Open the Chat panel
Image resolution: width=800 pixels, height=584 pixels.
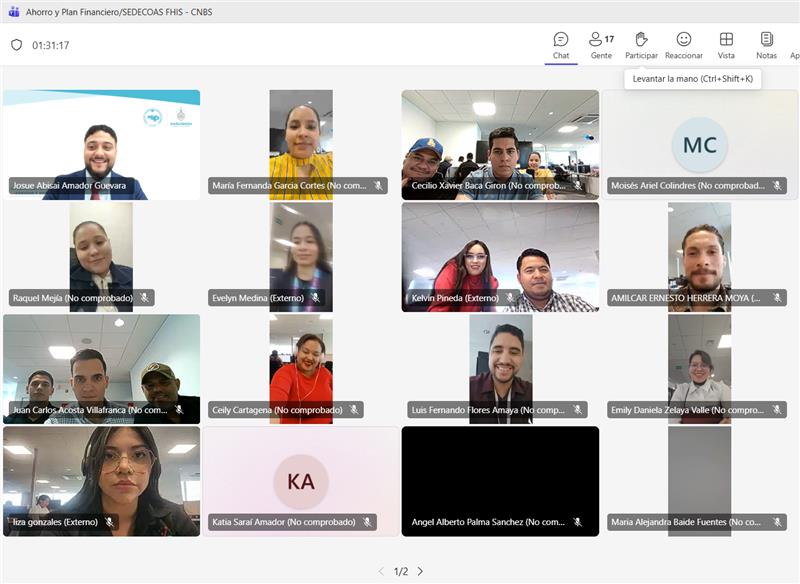click(x=561, y=45)
